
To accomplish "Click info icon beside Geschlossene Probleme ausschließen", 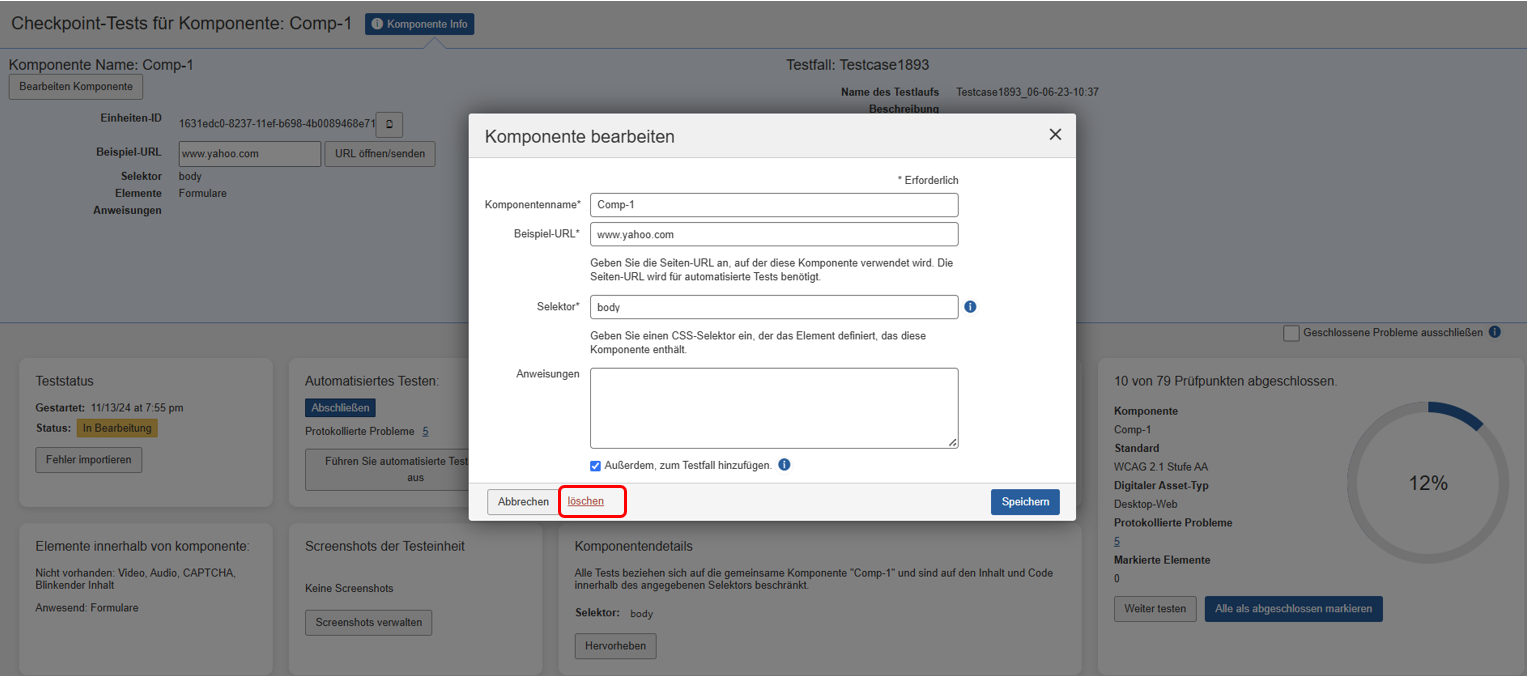I will [1494, 332].
